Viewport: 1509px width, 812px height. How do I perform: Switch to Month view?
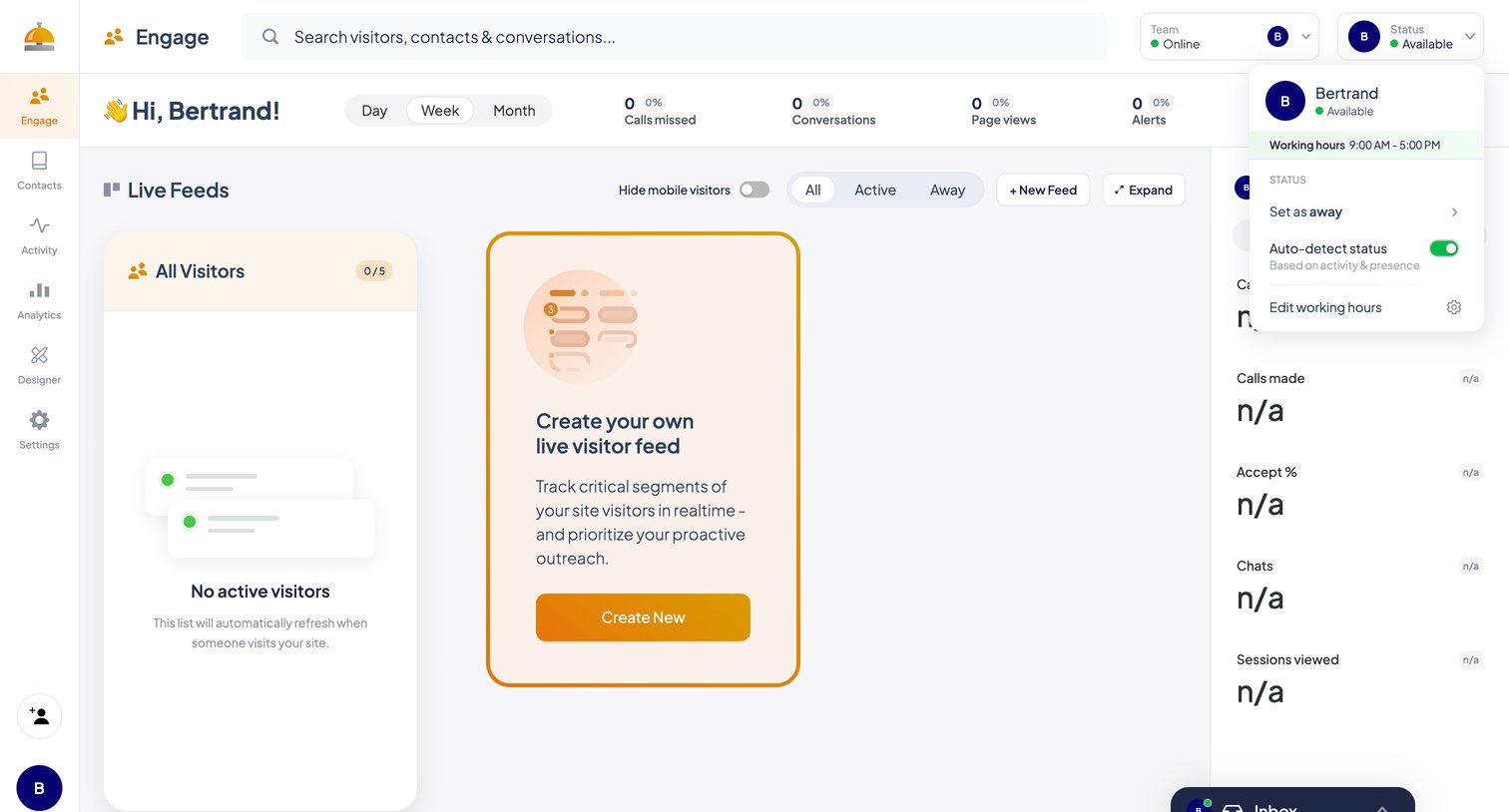pos(514,111)
